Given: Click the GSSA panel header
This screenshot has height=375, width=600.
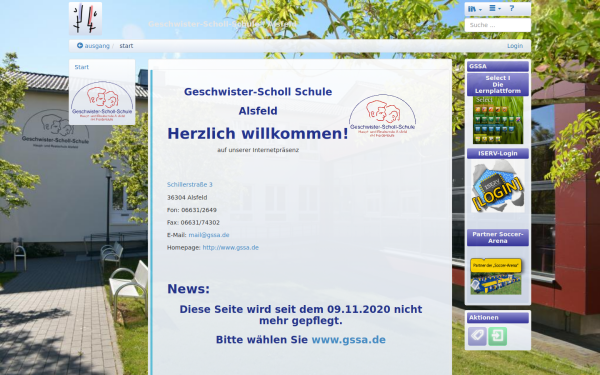Looking at the screenshot, I should [498, 66].
